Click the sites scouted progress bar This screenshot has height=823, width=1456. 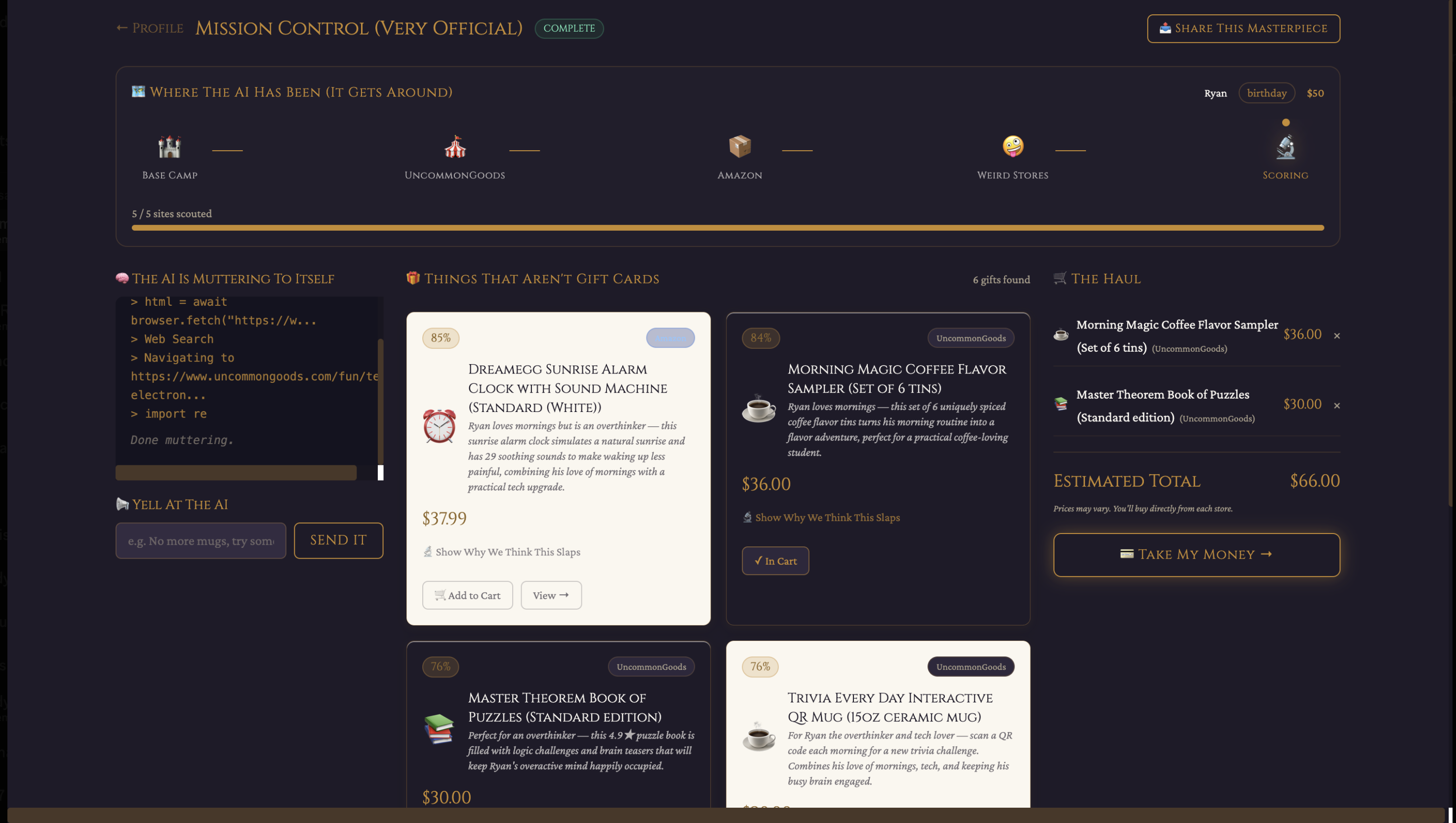[728, 228]
